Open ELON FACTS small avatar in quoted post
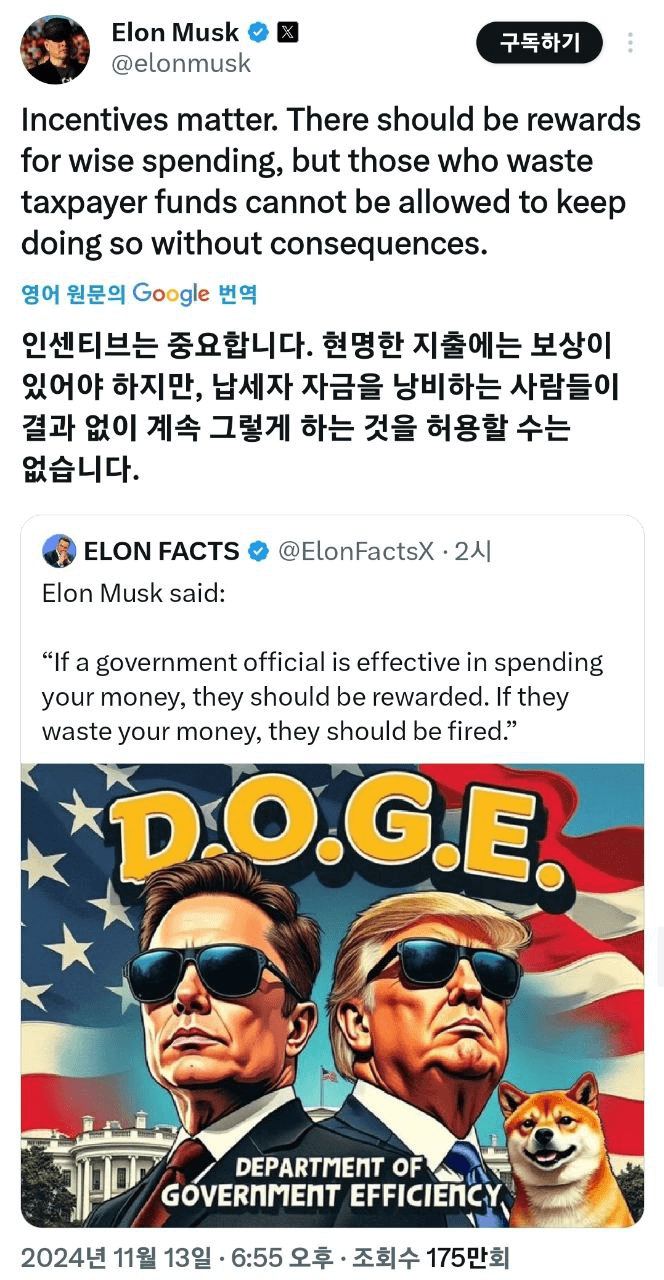 59,551
